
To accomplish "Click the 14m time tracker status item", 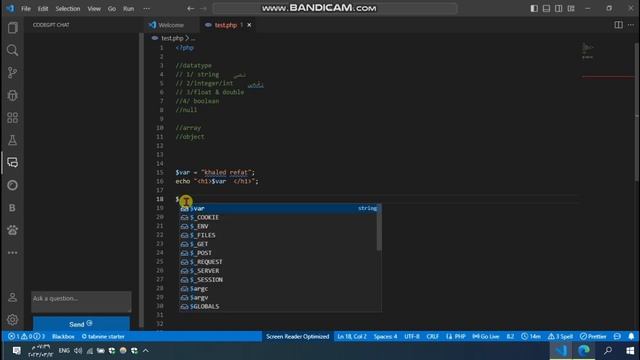I will point(531,336).
